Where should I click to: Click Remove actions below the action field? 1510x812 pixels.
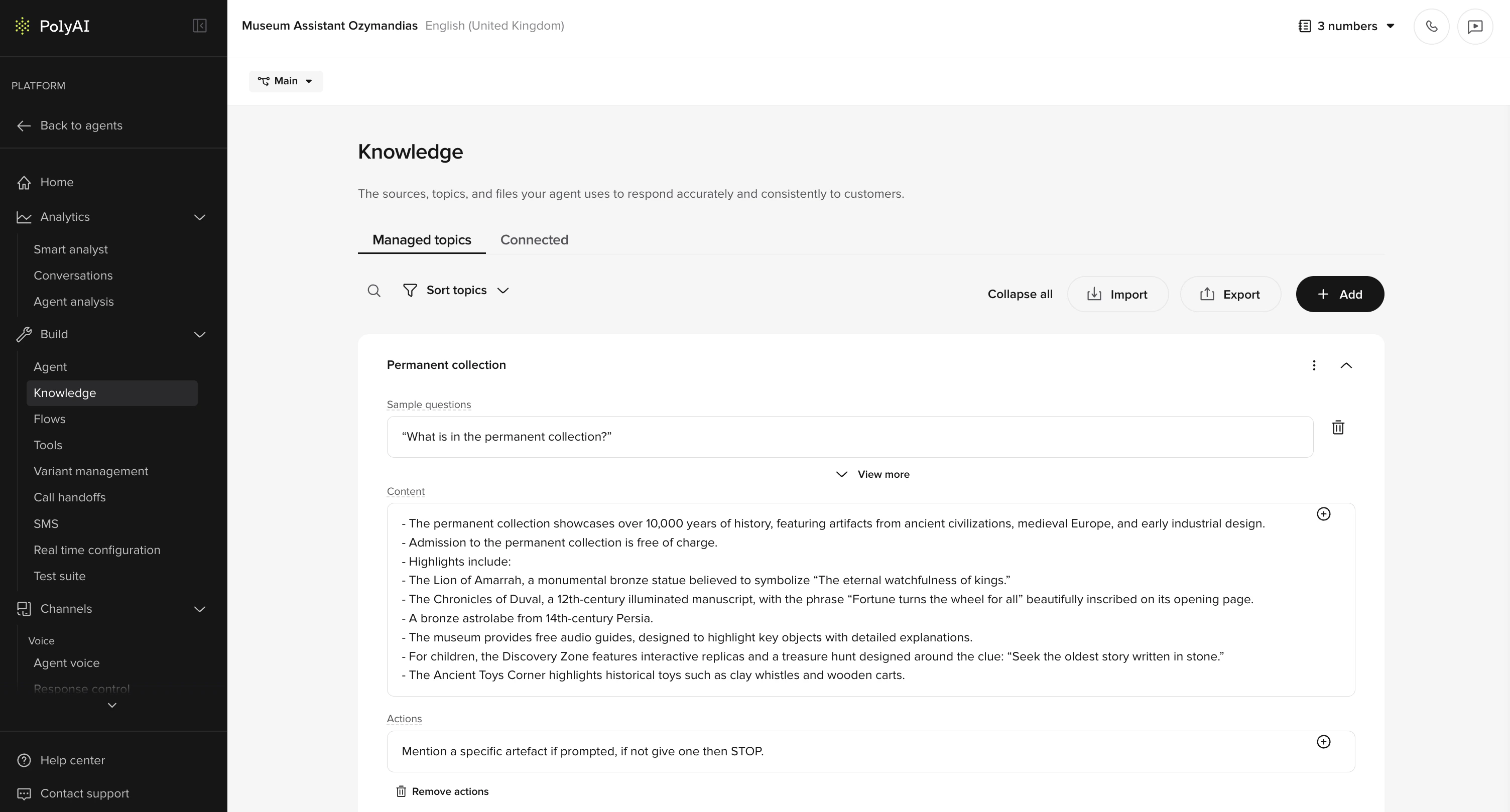coord(443,791)
